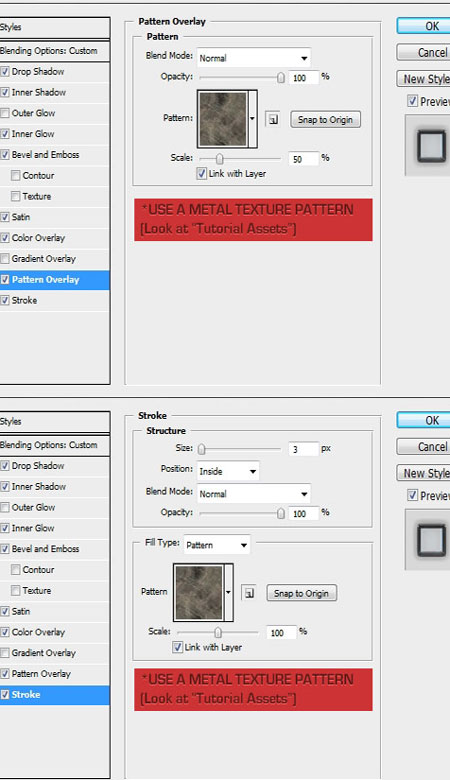Viewport: 450px width, 780px height.
Task: Click Scale field showing 50 percent
Action: [x=304, y=159]
